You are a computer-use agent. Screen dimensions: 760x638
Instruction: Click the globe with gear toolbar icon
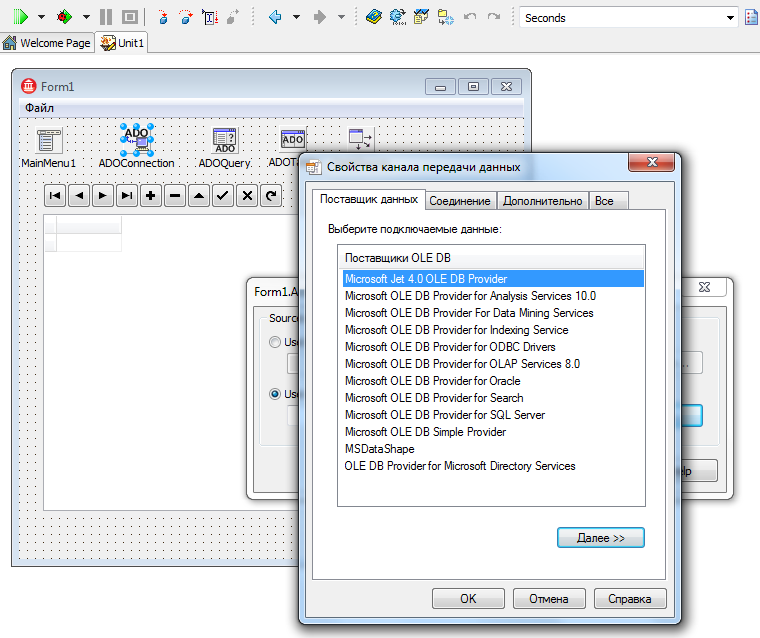397,17
